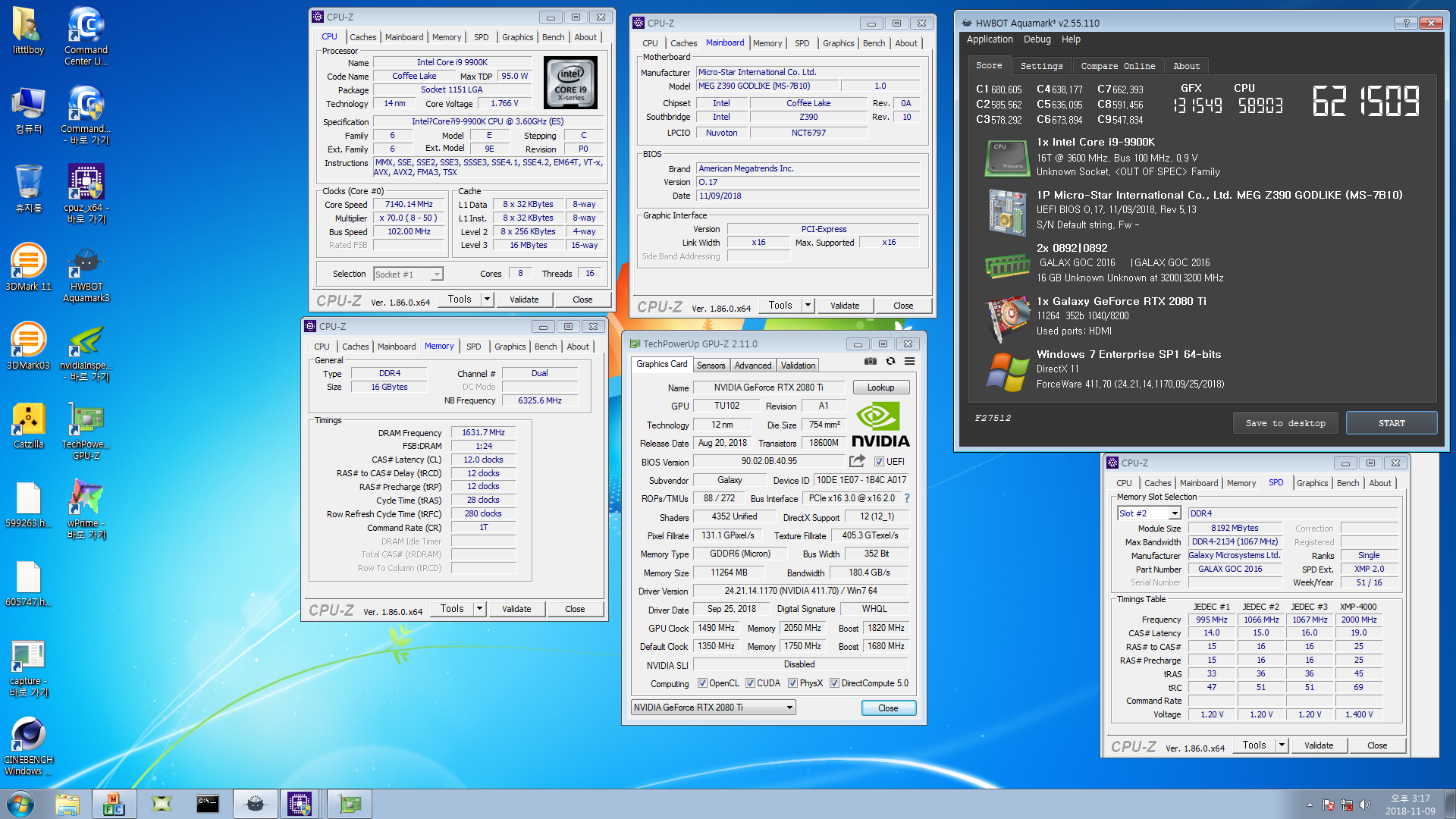
Task: Take a GPU-Z screenshot with camera icon
Action: [871, 362]
